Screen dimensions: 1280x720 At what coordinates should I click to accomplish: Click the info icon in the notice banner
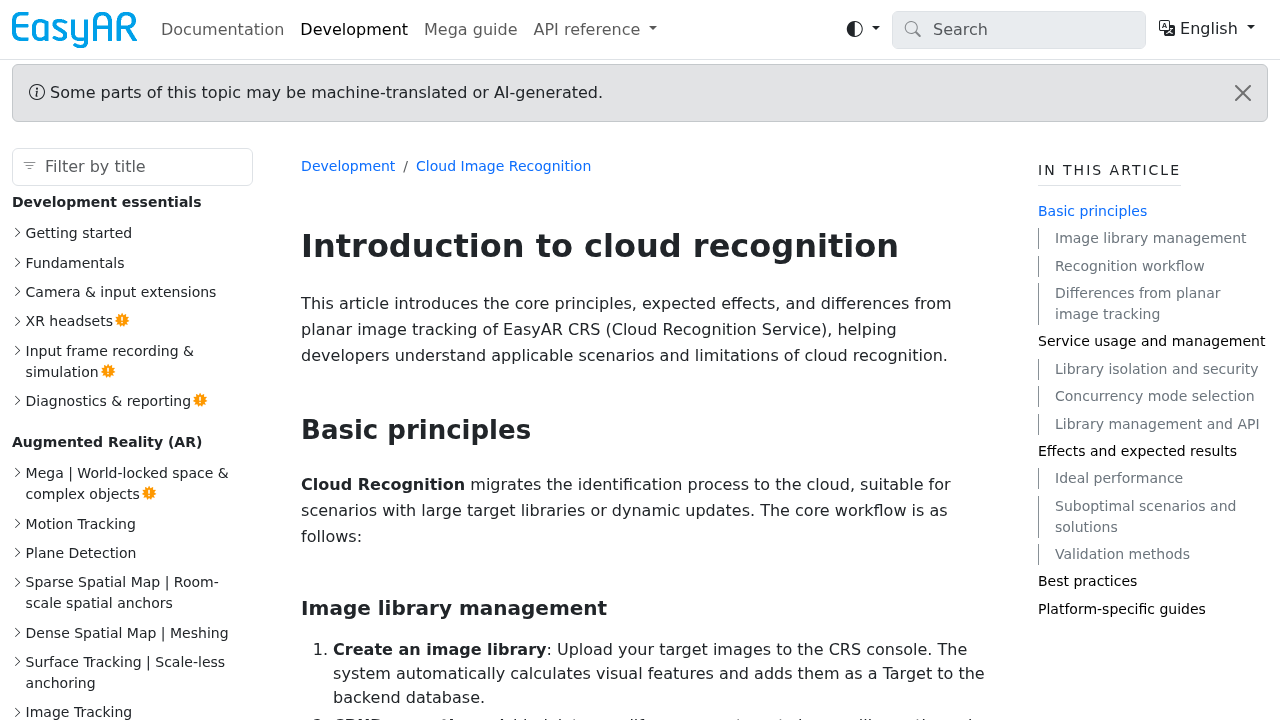coord(37,92)
